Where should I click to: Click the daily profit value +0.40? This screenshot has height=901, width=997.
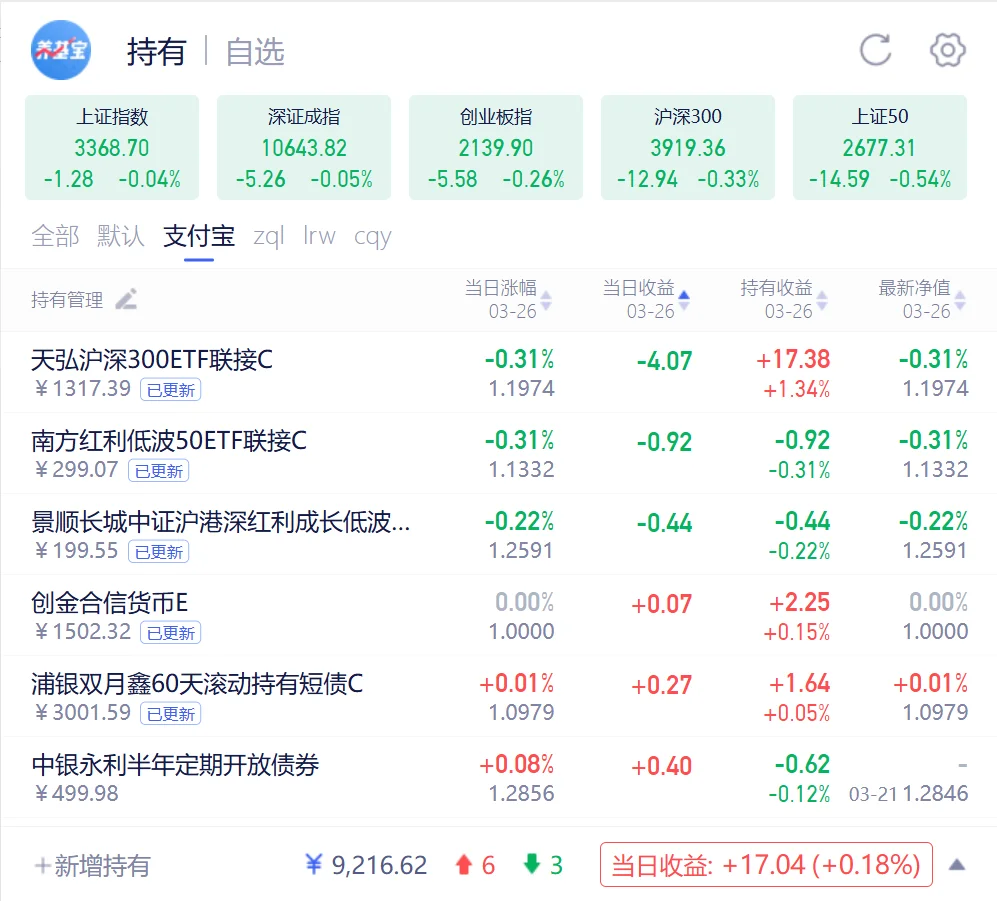tap(661, 766)
